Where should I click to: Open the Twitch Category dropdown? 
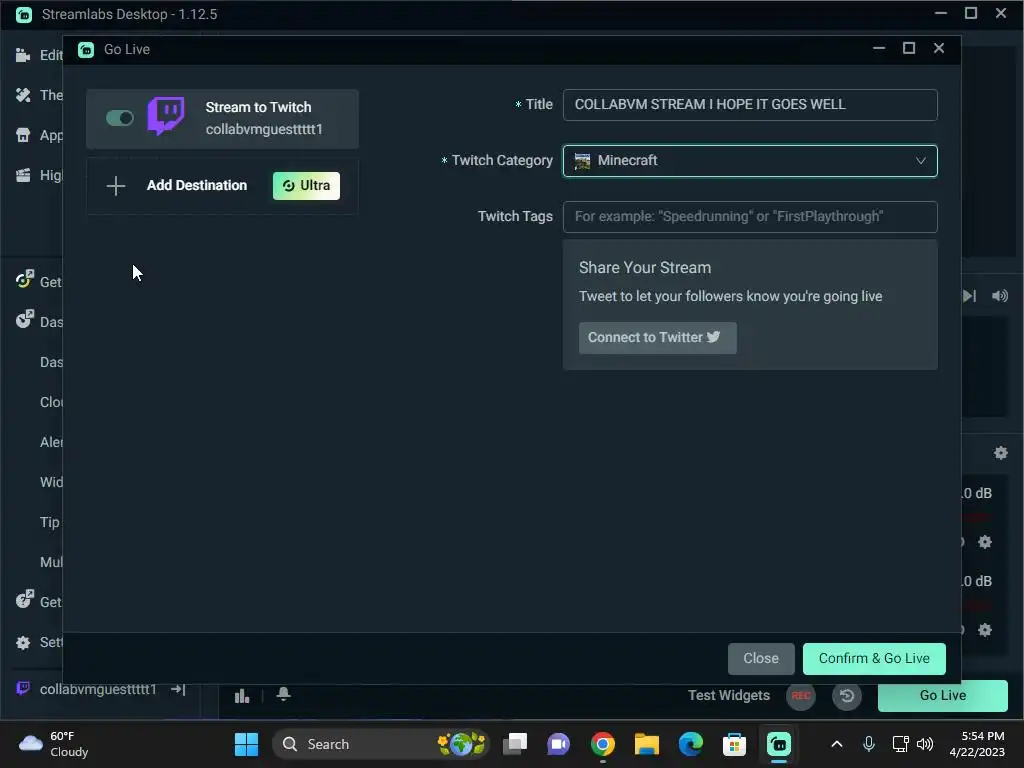coord(750,161)
